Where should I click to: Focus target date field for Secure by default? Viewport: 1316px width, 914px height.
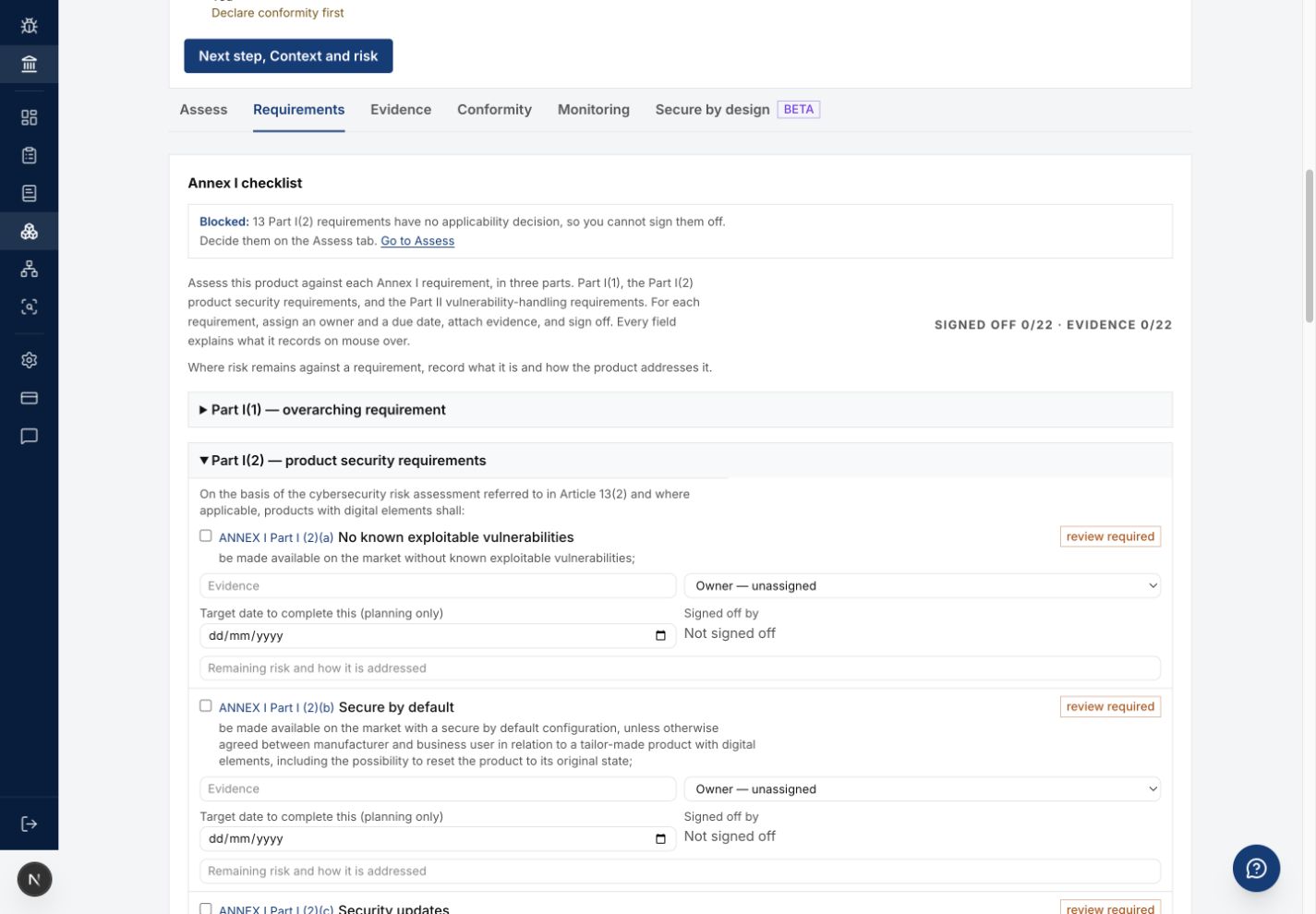coord(438,838)
